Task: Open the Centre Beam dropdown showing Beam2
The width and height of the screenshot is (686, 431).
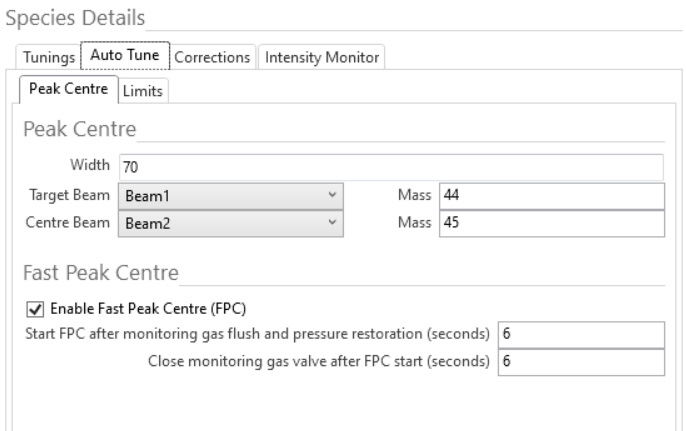Action: coord(230,225)
